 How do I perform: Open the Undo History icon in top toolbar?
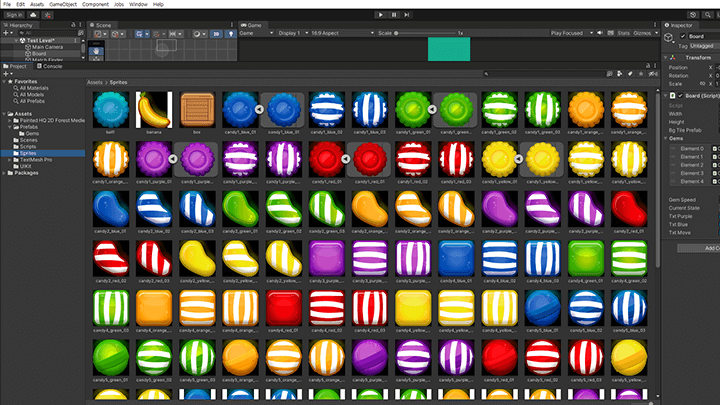coord(693,15)
